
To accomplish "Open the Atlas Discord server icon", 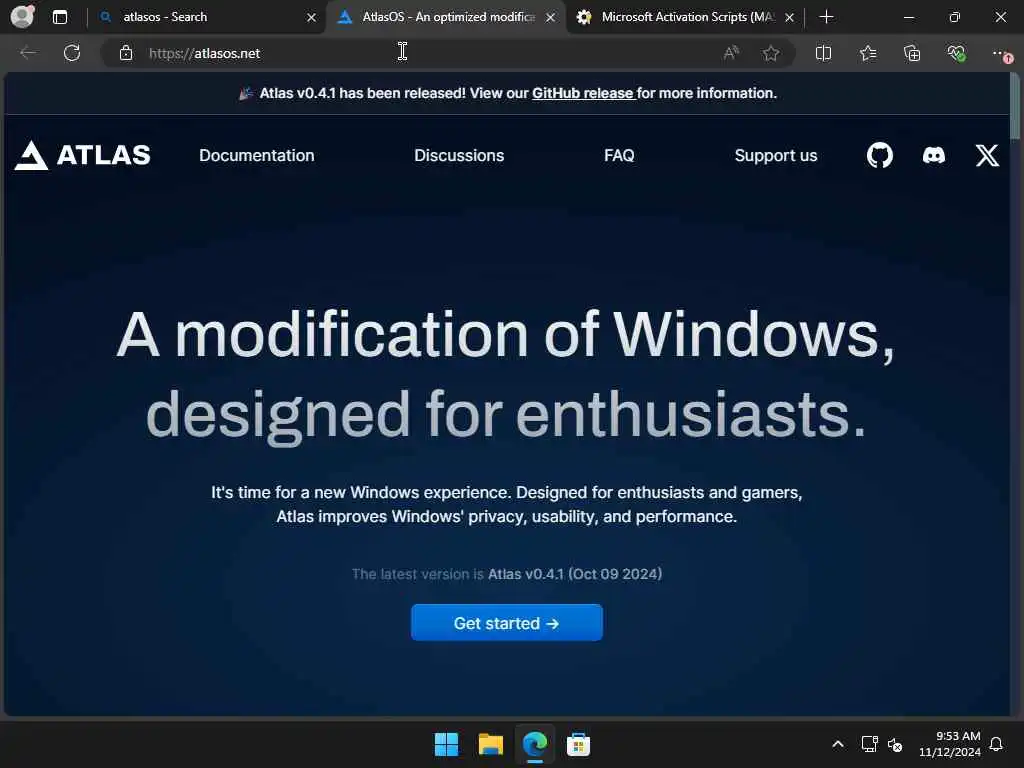I will coord(934,155).
